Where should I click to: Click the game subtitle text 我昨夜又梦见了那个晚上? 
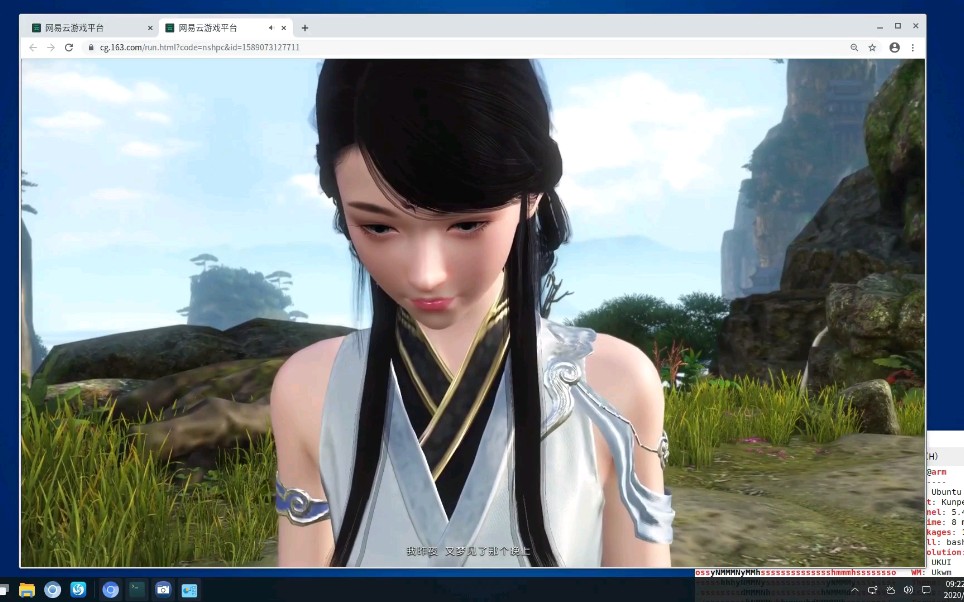click(x=467, y=552)
